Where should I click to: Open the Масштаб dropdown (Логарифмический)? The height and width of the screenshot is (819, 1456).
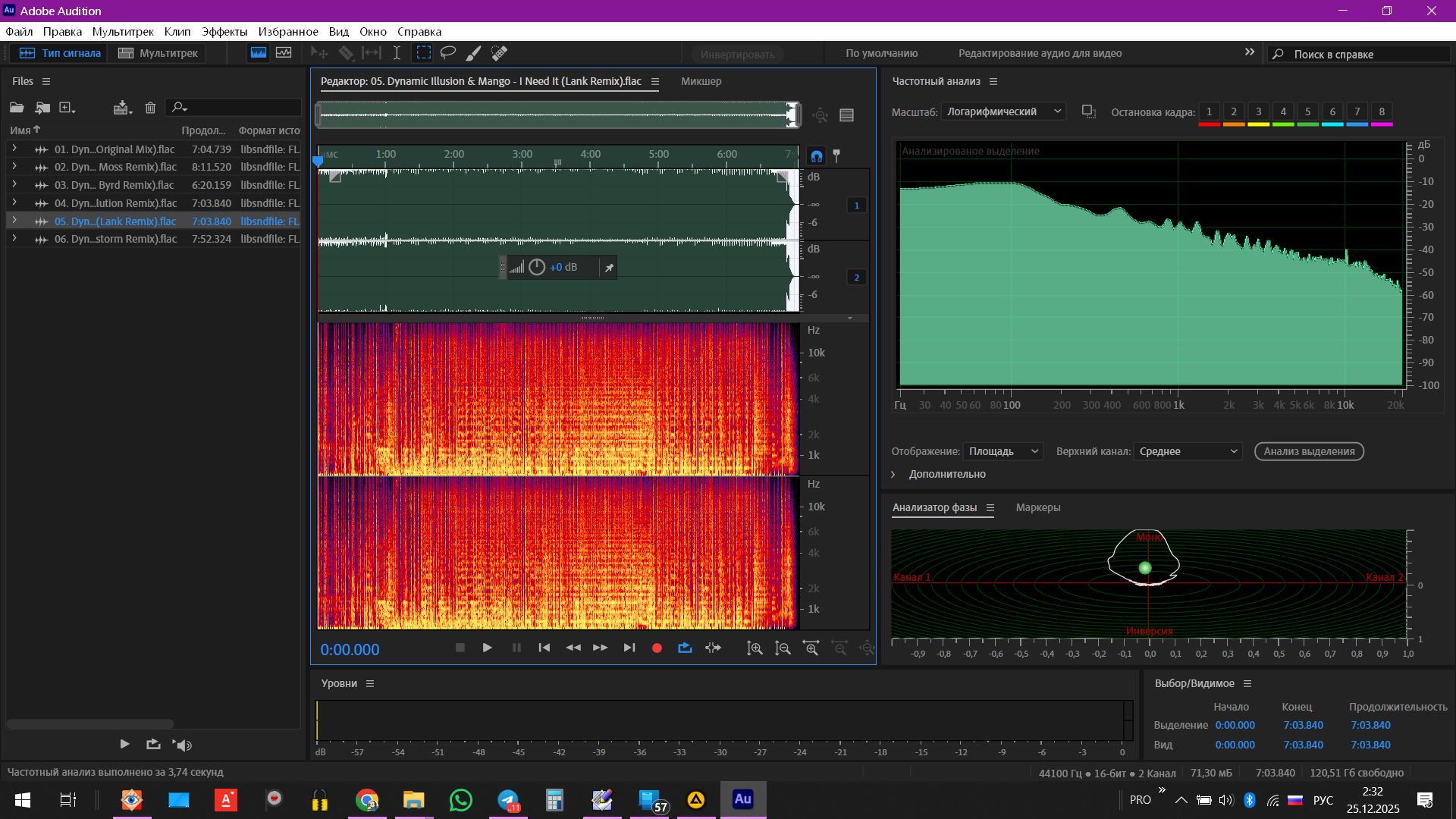click(x=1003, y=111)
